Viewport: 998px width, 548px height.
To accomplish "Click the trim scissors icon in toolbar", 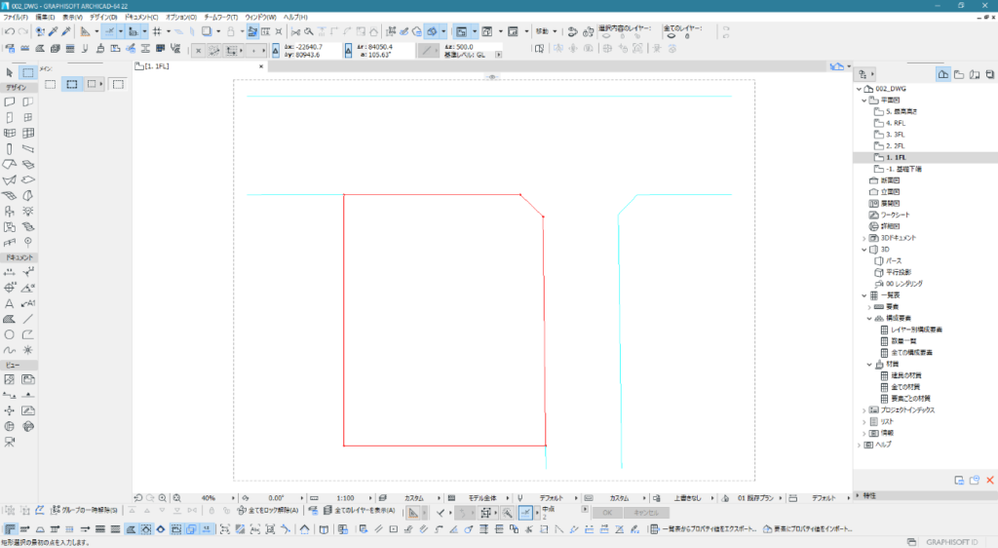I will tap(295, 31).
